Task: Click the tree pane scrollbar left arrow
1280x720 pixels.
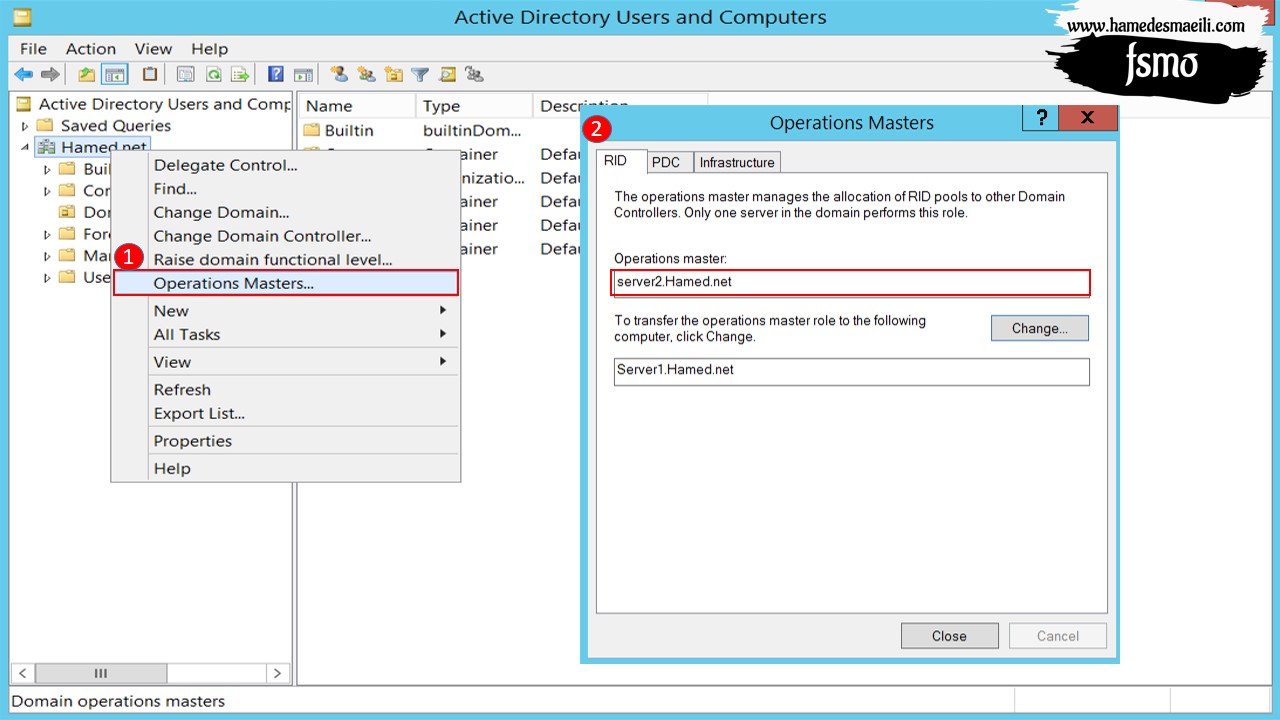Action: pos(22,673)
